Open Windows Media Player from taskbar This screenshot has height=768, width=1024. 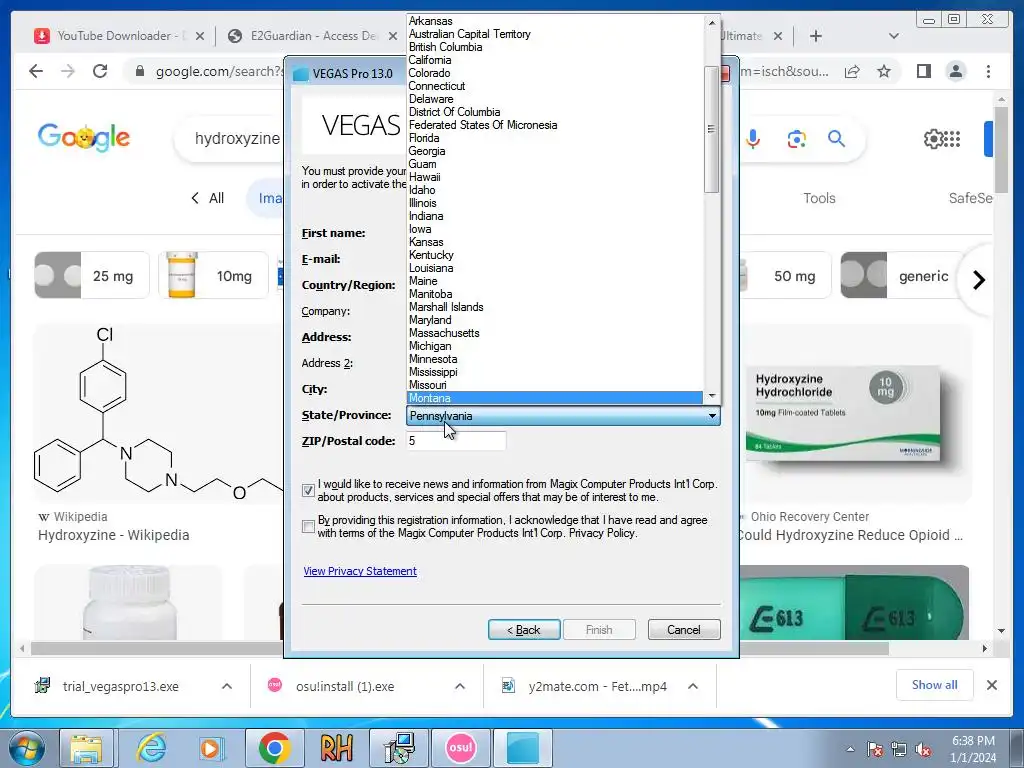click(212, 748)
